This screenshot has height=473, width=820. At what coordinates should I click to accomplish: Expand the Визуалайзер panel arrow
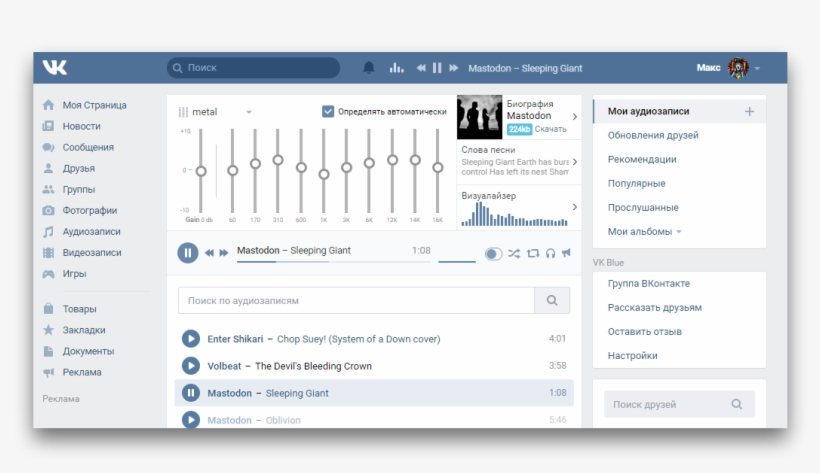point(575,207)
